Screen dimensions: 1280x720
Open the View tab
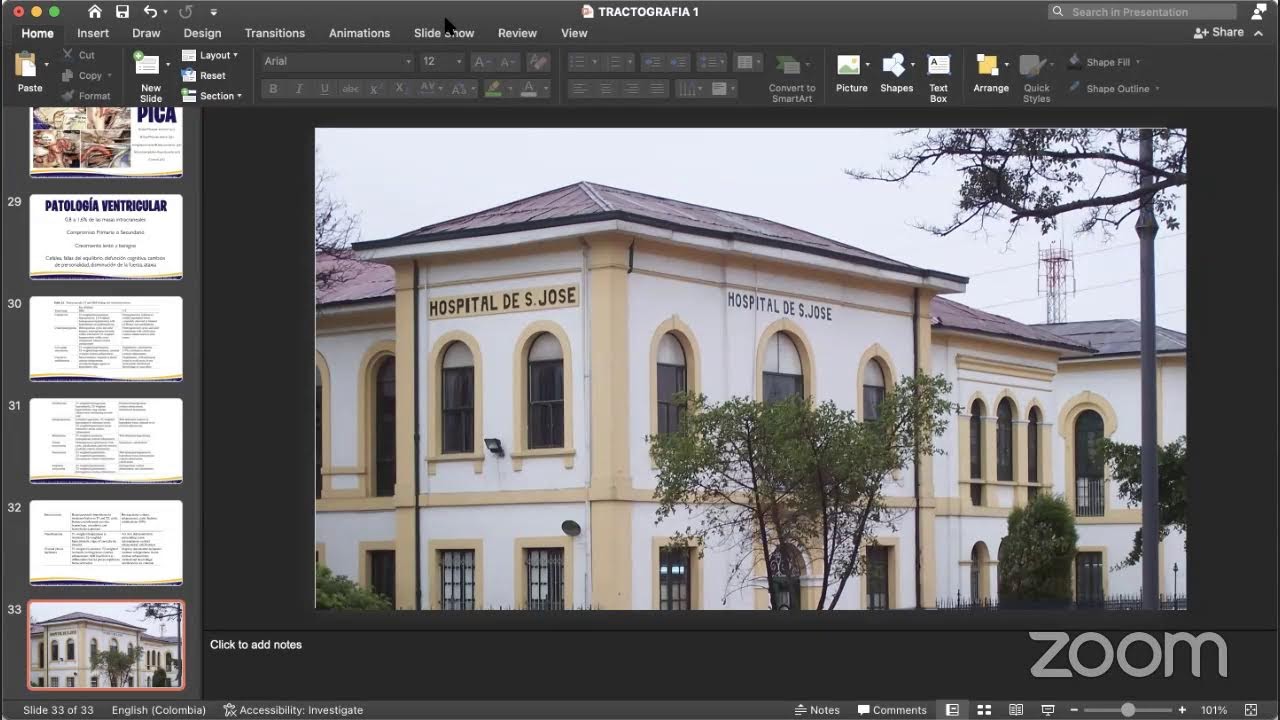[574, 33]
